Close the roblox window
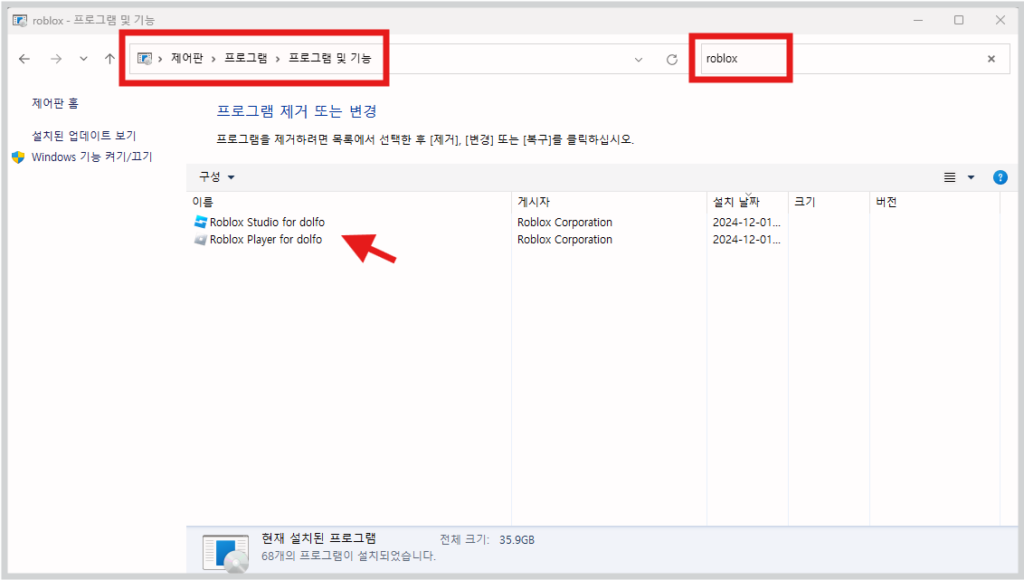 click(x=1000, y=20)
